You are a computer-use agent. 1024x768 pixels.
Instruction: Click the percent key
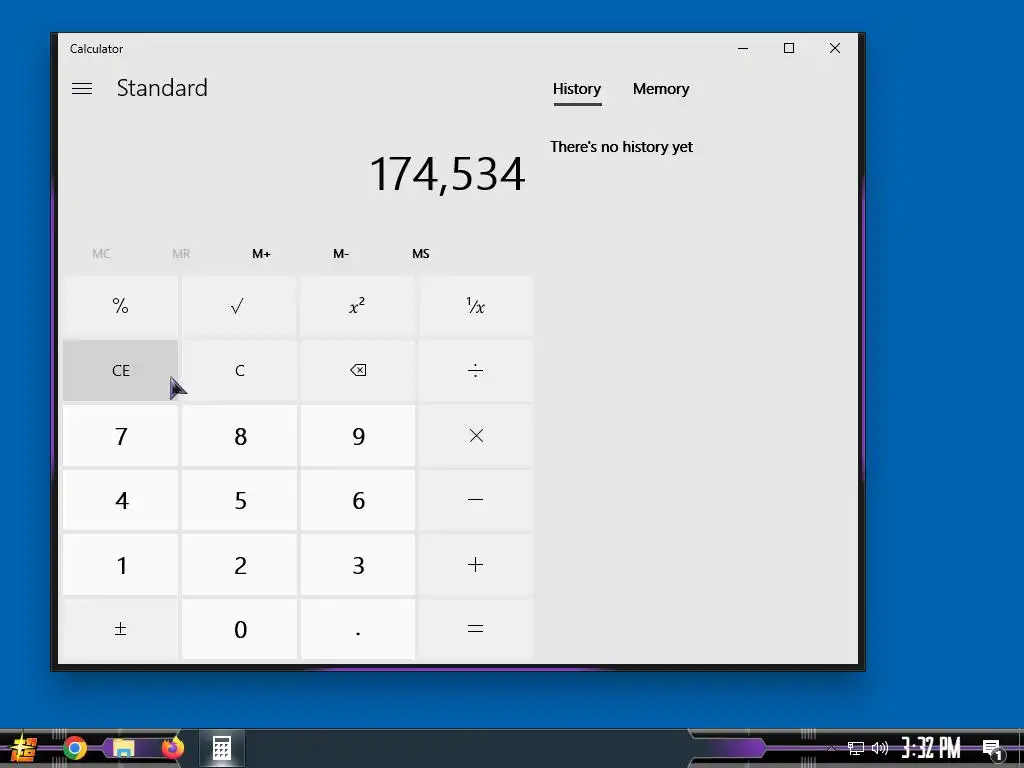click(120, 306)
